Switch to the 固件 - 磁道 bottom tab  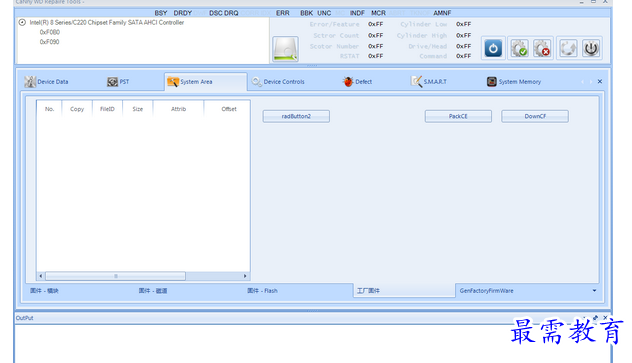[x=153, y=291]
